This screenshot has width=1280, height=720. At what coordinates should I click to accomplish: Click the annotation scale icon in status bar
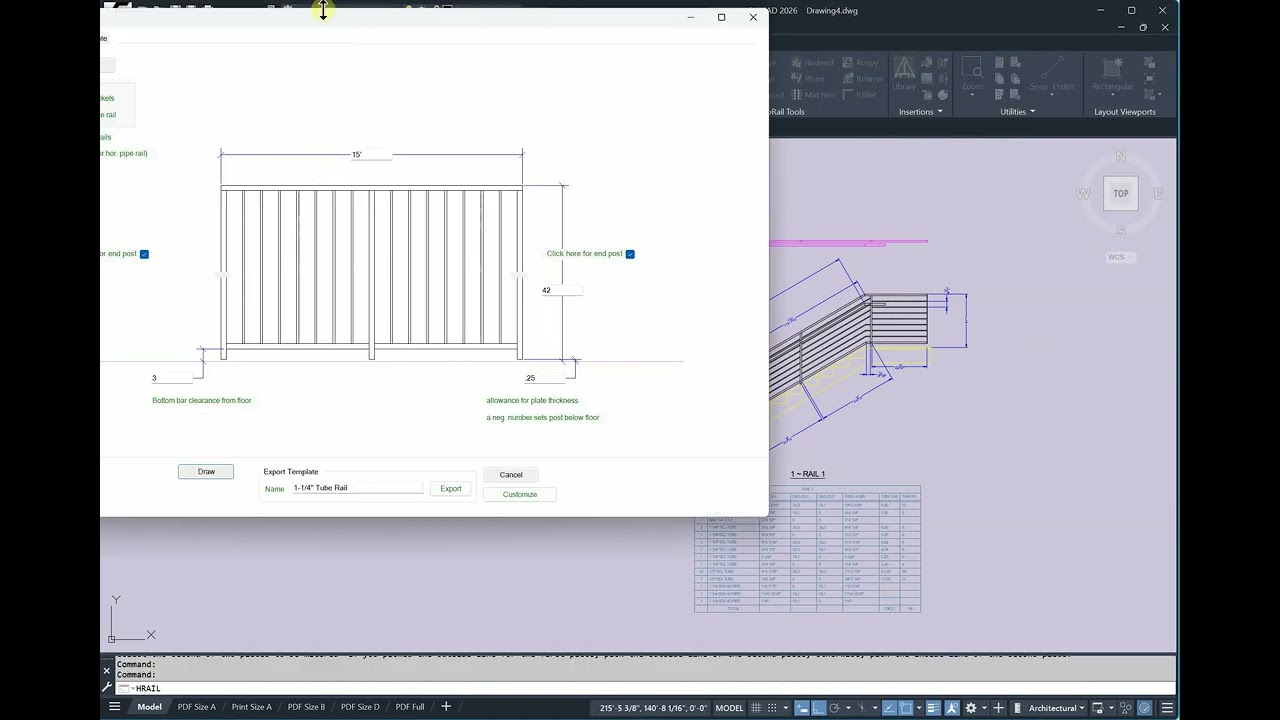click(x=952, y=708)
